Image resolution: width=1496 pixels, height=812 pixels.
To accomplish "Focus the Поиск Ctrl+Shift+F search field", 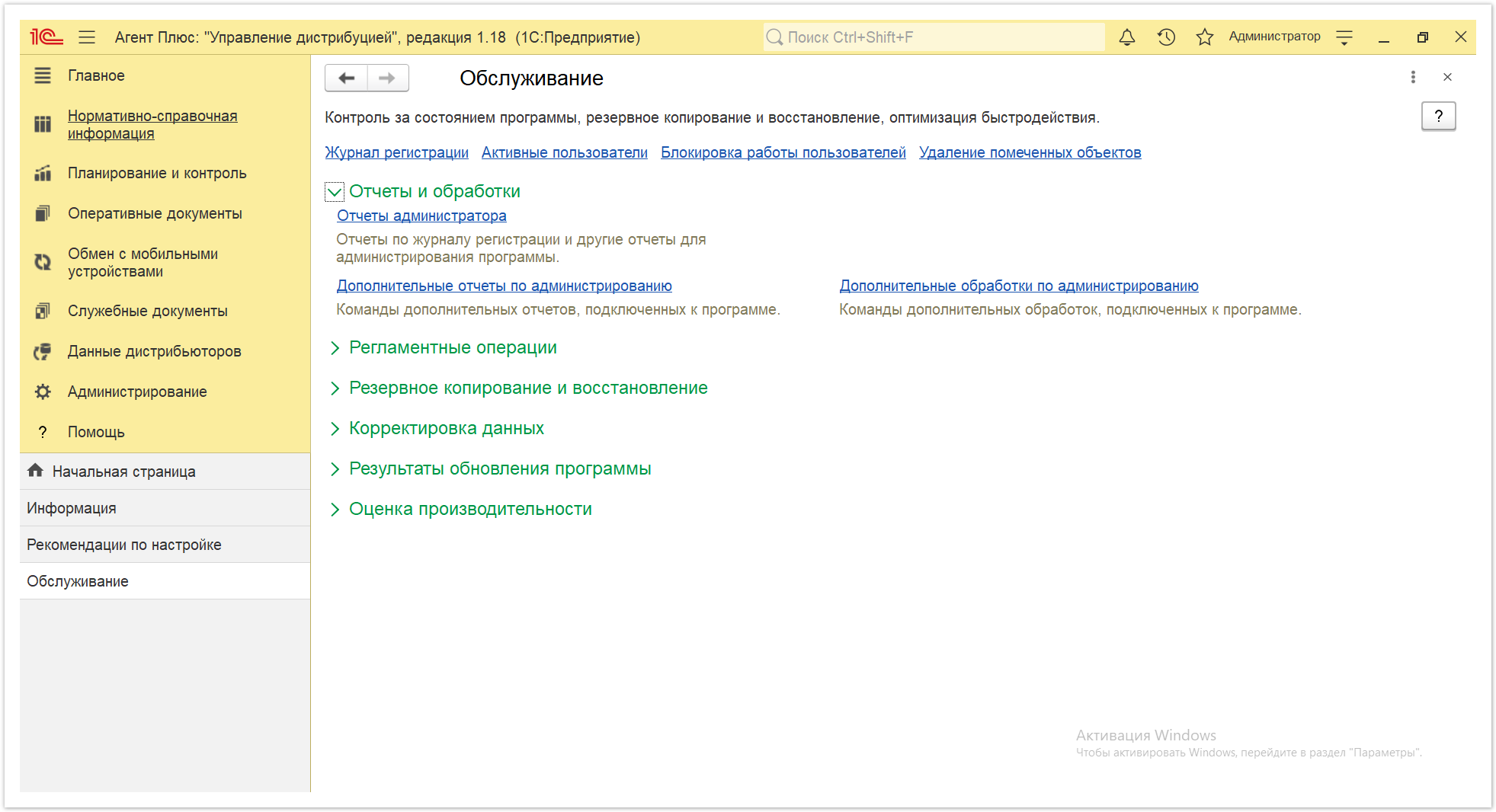I will click(x=934, y=37).
